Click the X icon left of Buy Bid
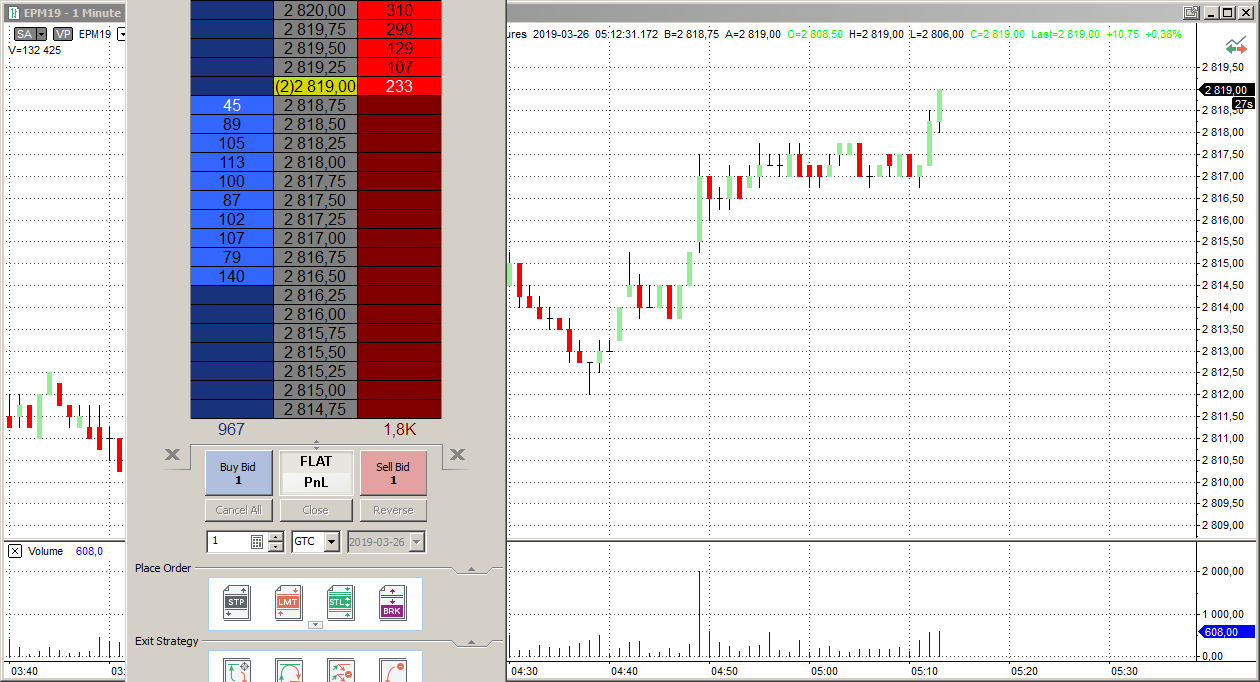Viewport: 1260px width, 682px height. point(172,455)
